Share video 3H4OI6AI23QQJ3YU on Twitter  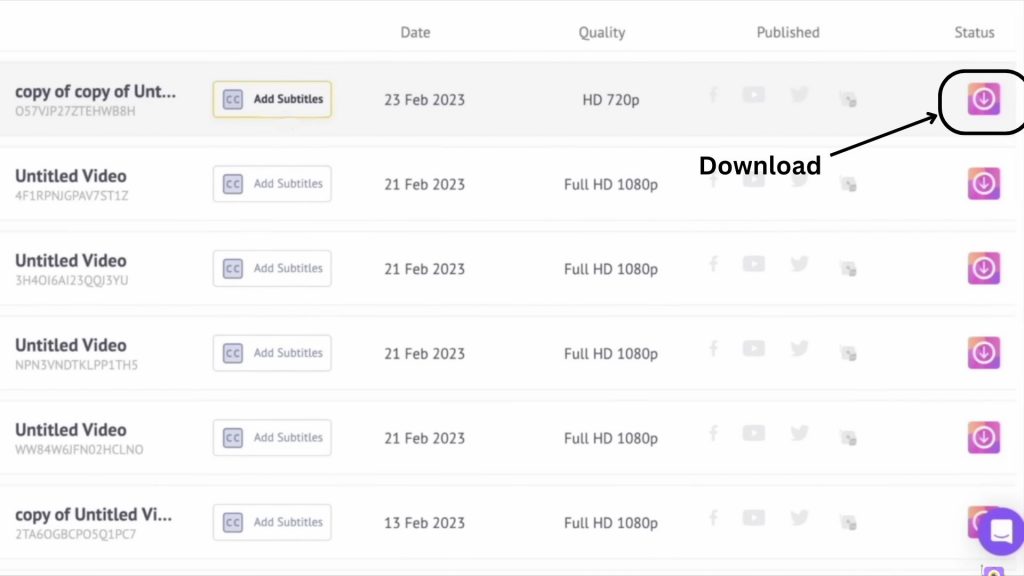(799, 264)
